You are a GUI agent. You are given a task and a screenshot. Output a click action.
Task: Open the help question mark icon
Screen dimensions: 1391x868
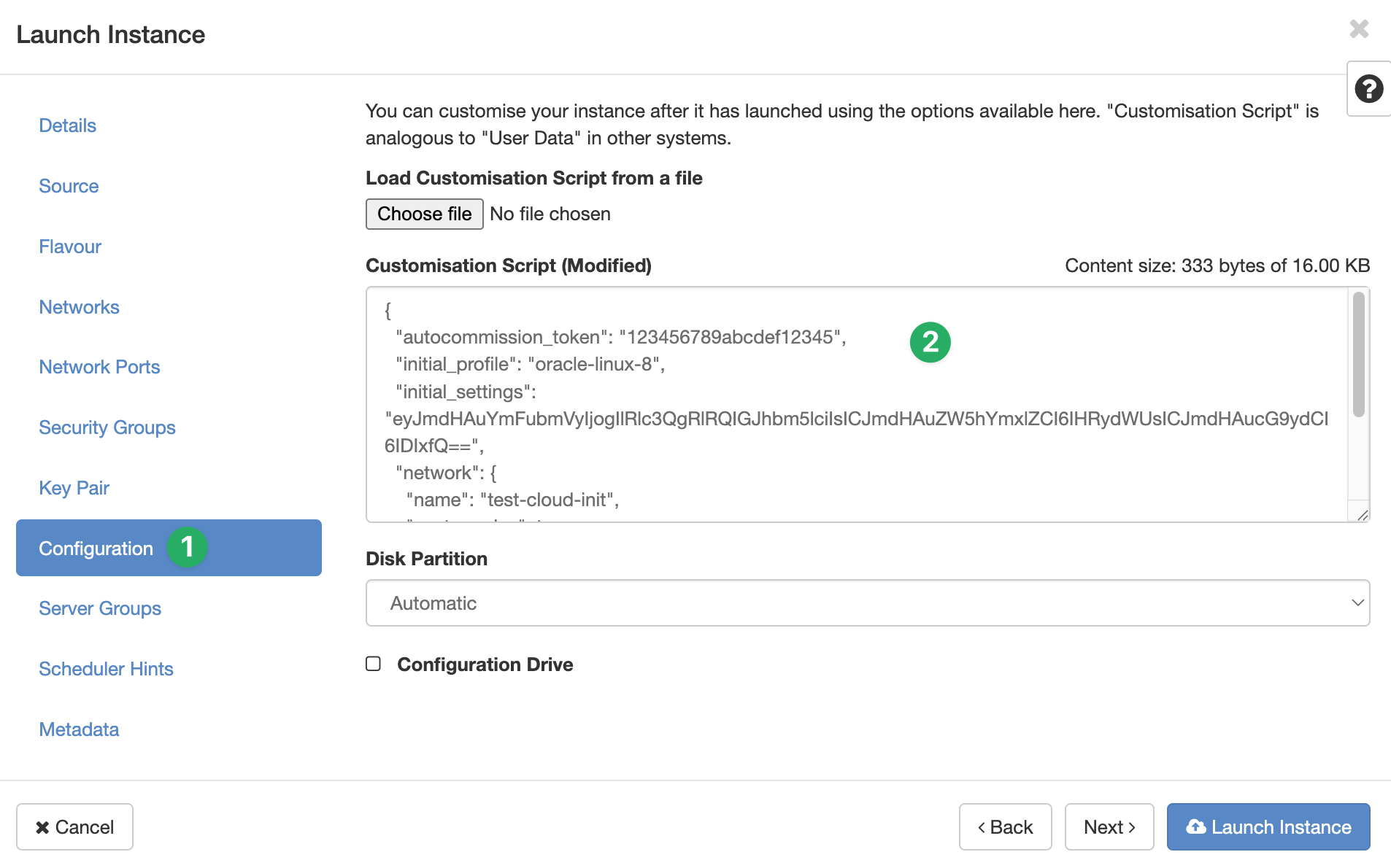(1368, 89)
